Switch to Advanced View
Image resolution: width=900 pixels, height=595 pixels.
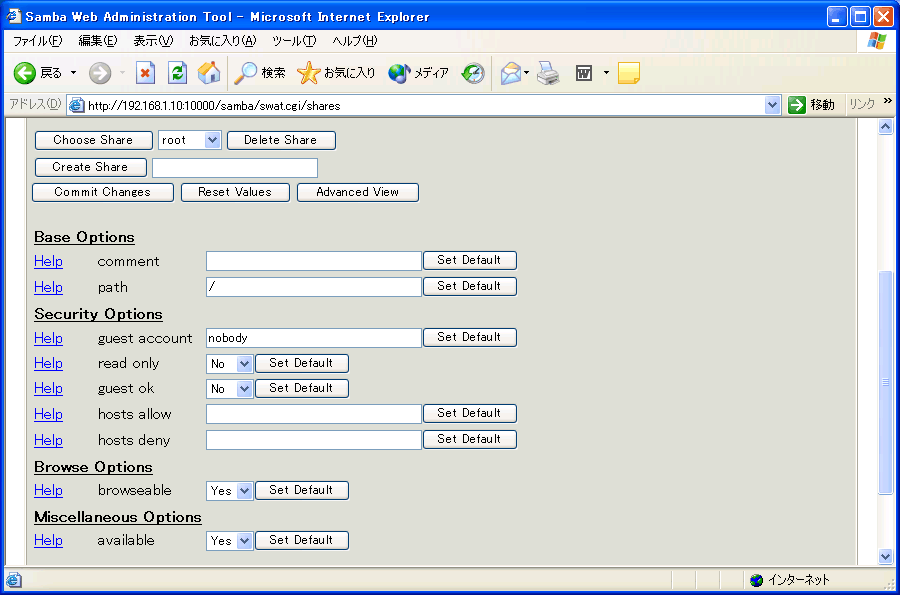tap(358, 192)
